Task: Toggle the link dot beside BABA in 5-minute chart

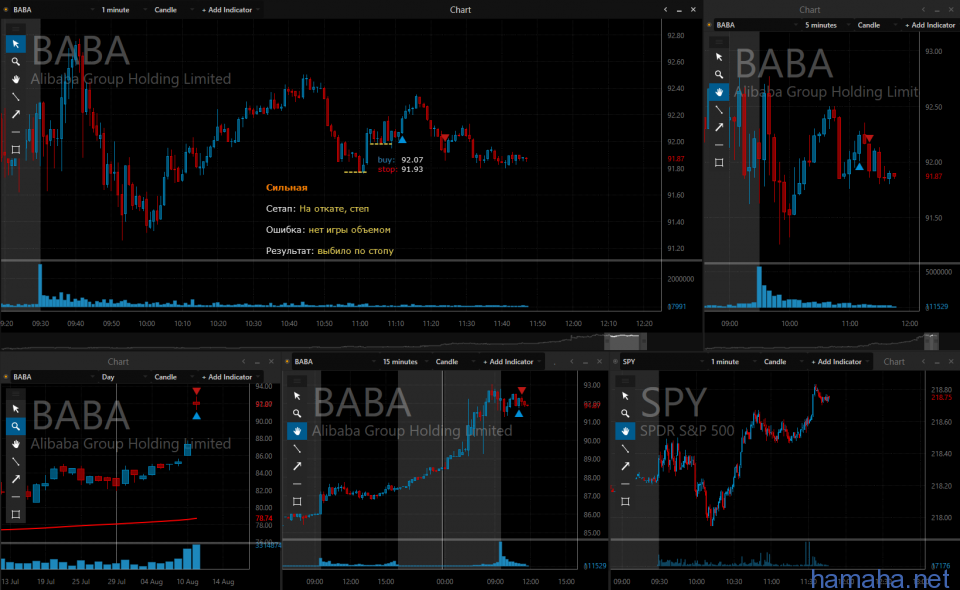Action: coord(710,25)
